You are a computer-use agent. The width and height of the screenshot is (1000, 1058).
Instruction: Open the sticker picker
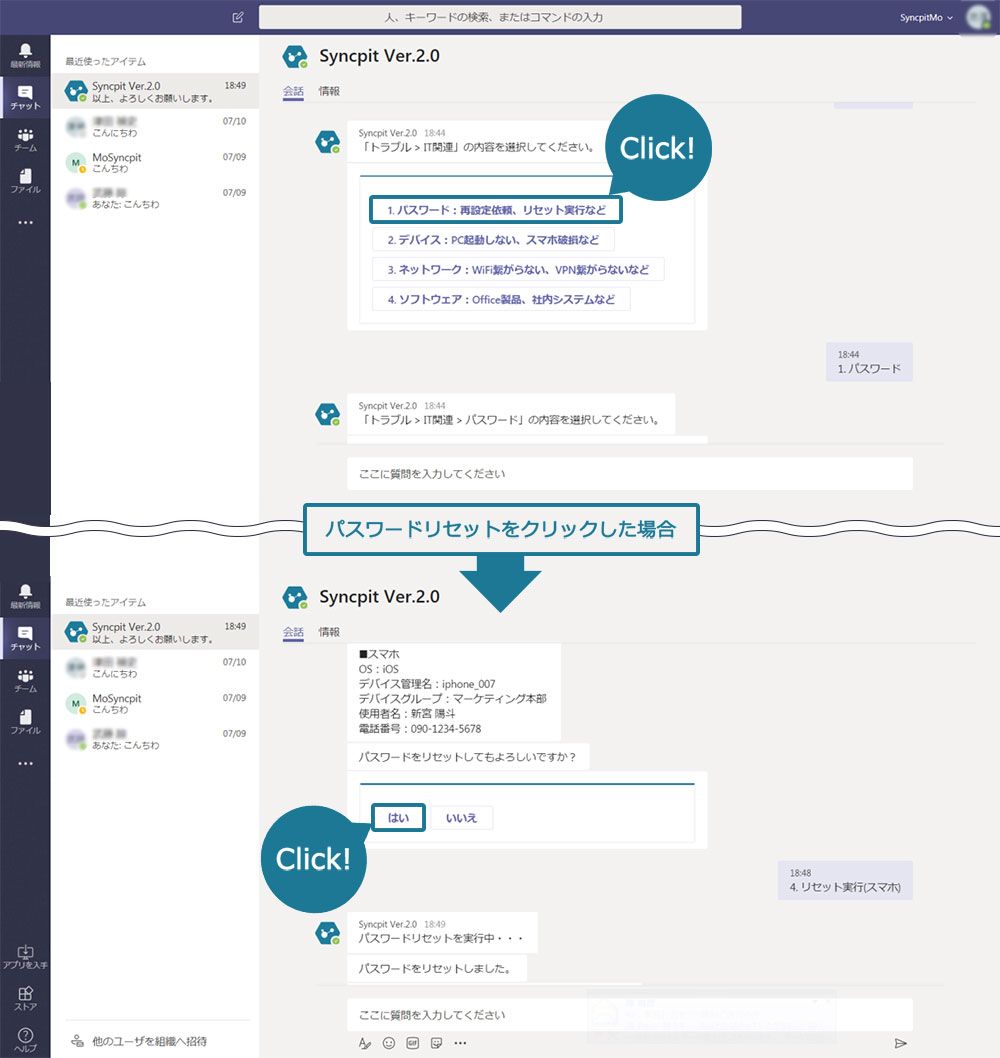437,1043
